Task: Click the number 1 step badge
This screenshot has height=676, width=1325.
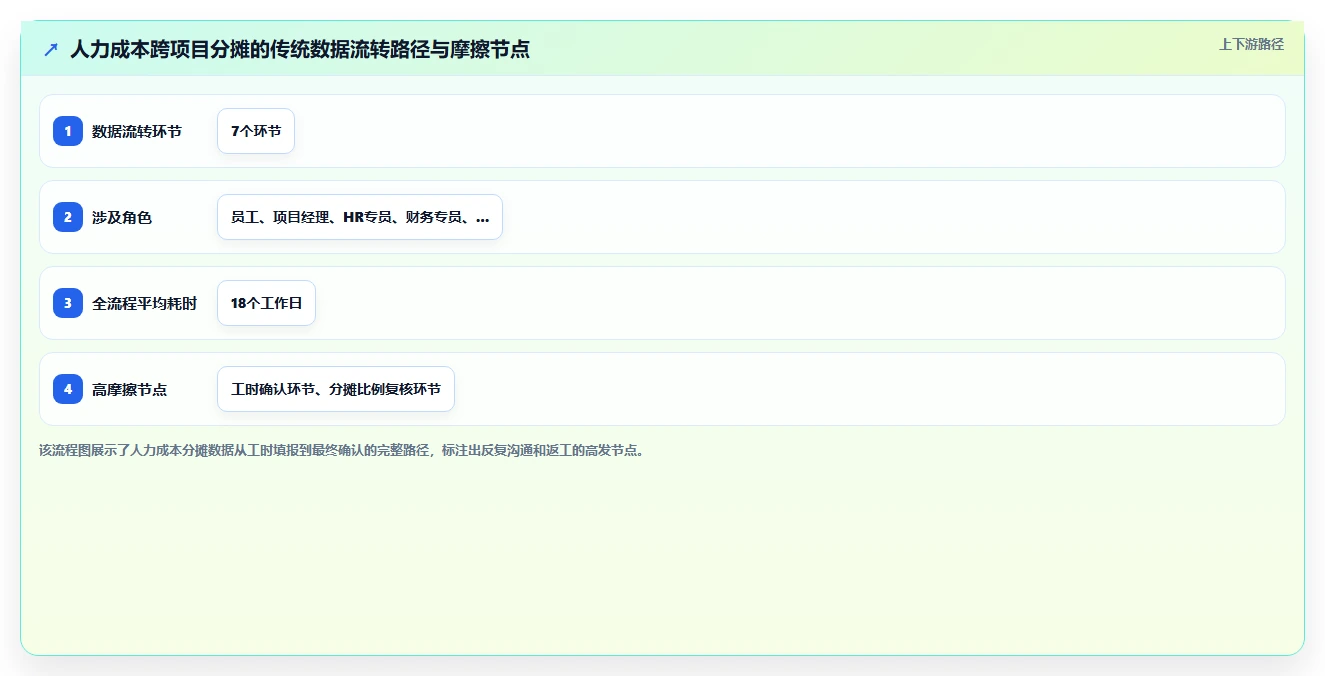Action: coord(68,131)
